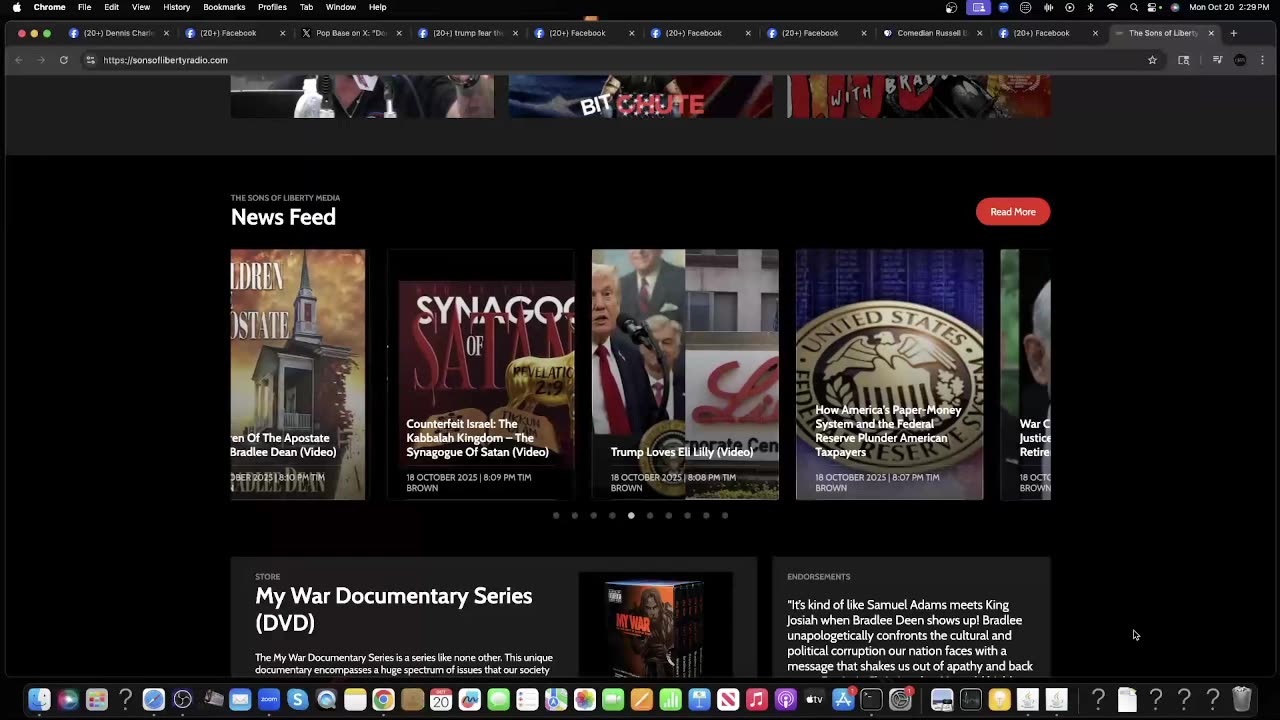
Task: Open Launchpad from the Dock
Action: (x=96, y=700)
